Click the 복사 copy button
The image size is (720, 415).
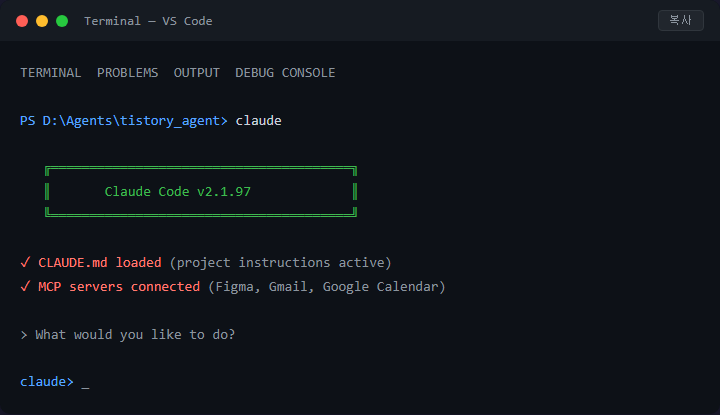tap(681, 20)
